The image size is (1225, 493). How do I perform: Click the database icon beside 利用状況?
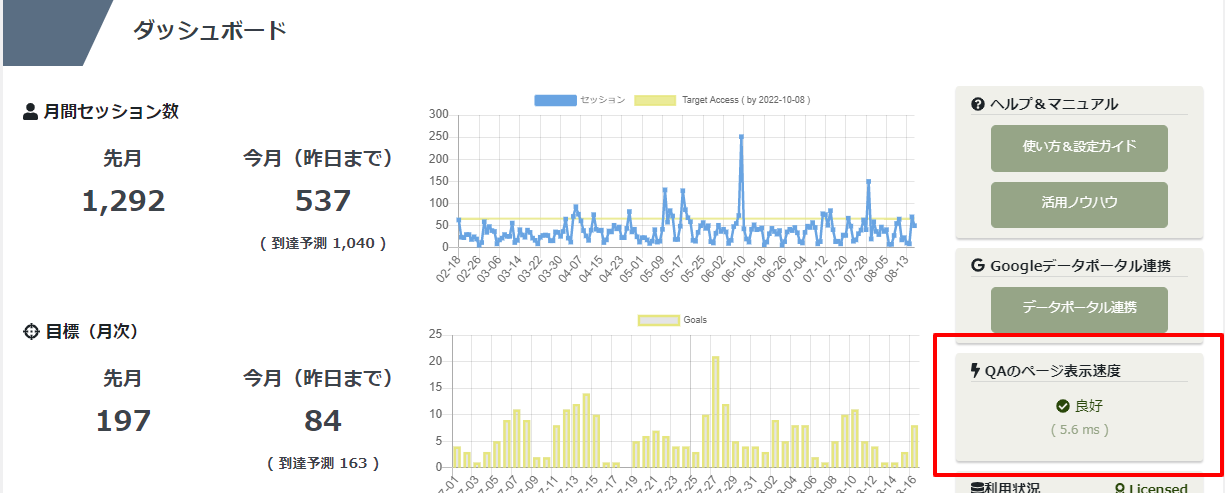[x=977, y=489]
